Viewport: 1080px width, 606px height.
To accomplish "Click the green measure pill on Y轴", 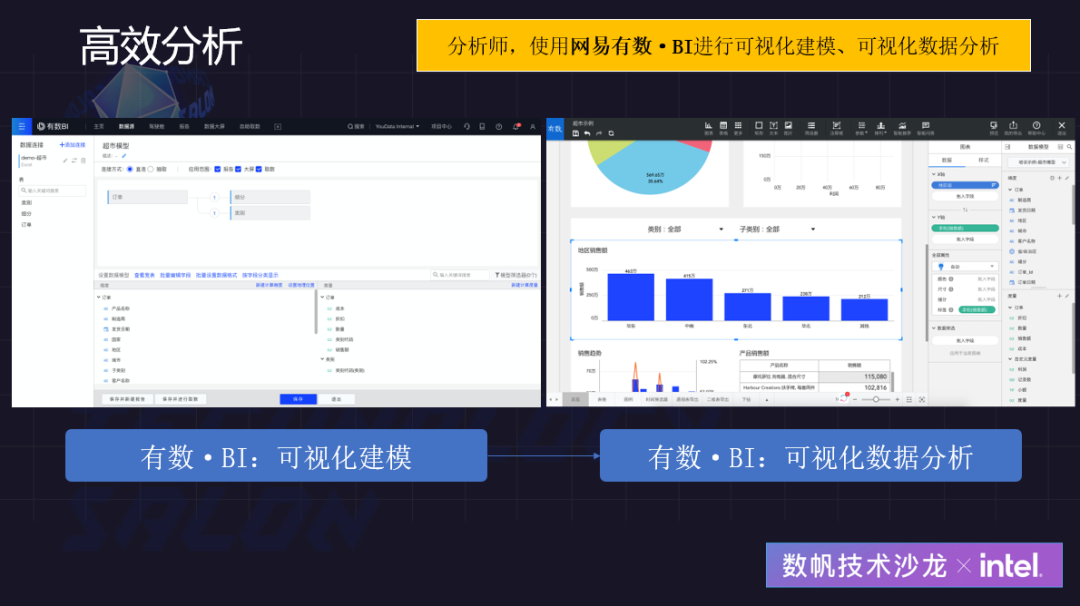I will click(x=965, y=228).
